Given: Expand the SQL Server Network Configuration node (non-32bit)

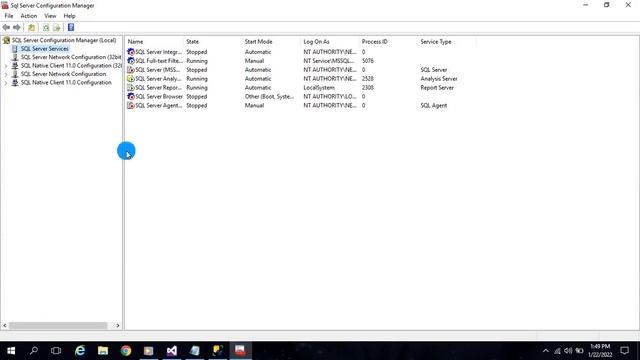Looking at the screenshot, I should click(x=6, y=74).
